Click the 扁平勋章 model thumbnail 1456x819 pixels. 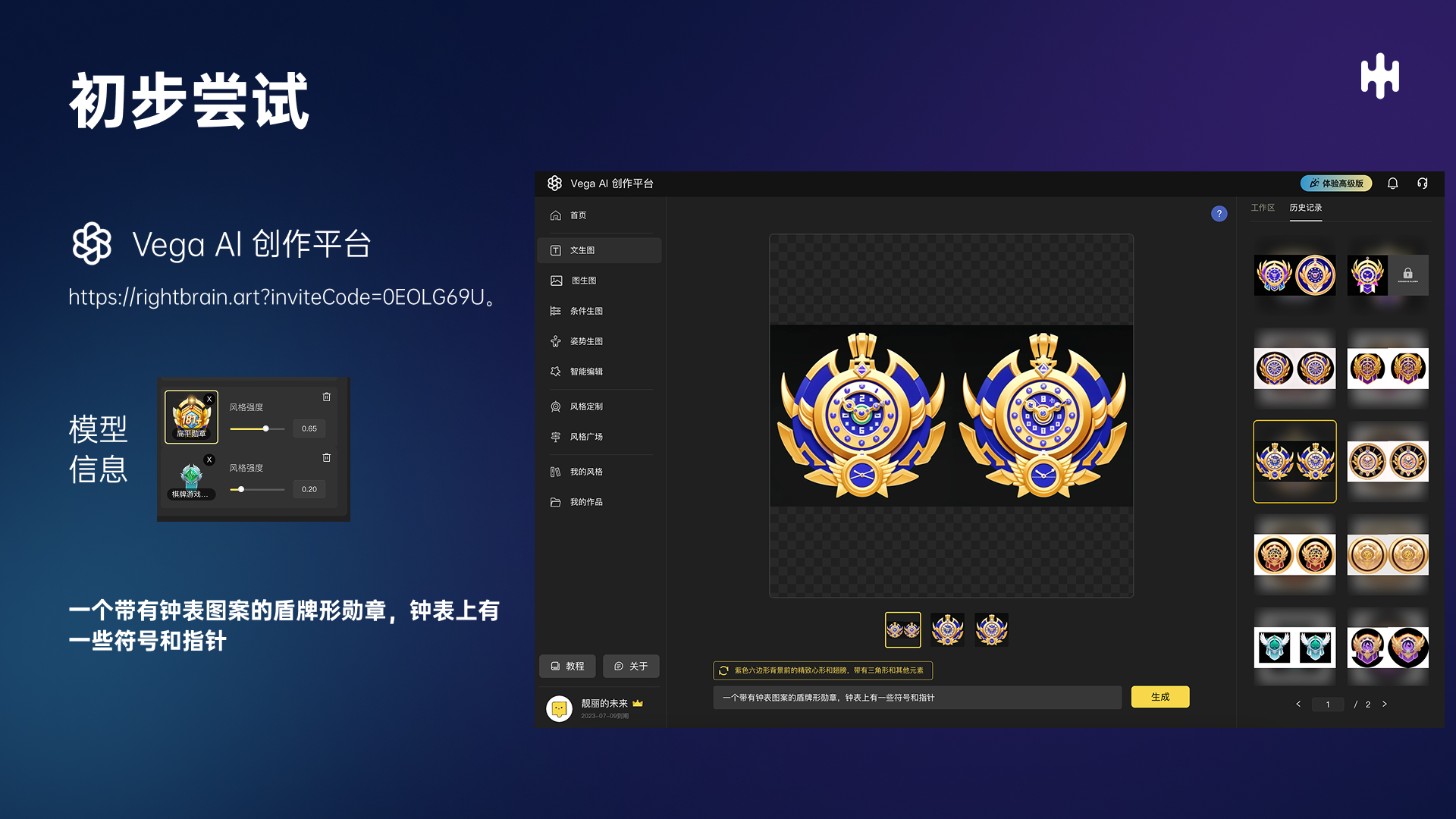click(x=191, y=417)
